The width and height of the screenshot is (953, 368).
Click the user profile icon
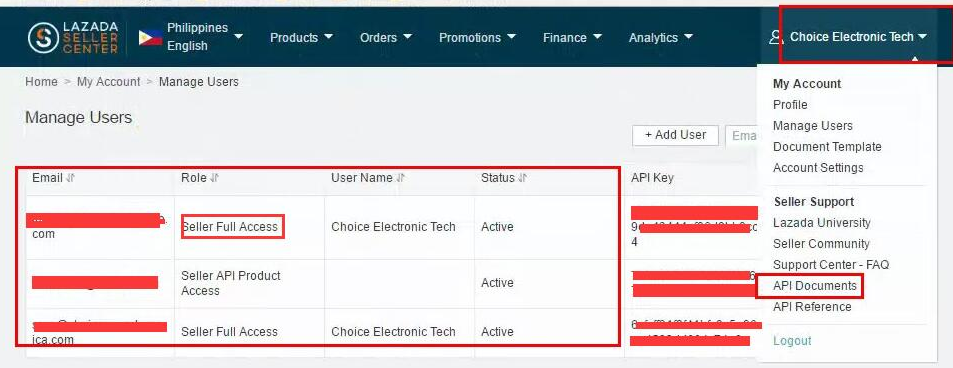point(776,38)
